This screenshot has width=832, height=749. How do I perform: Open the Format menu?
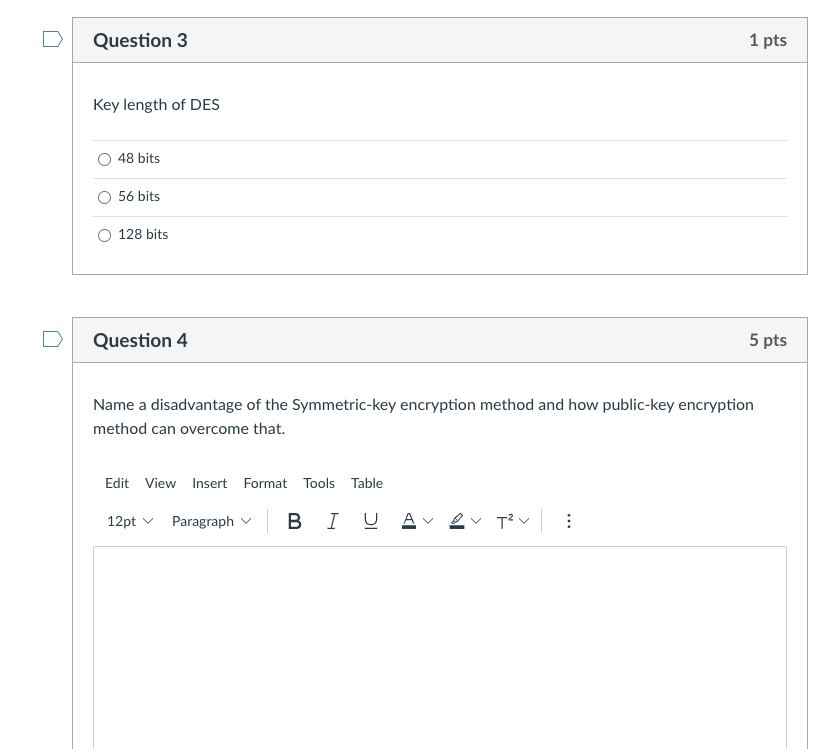coord(265,483)
